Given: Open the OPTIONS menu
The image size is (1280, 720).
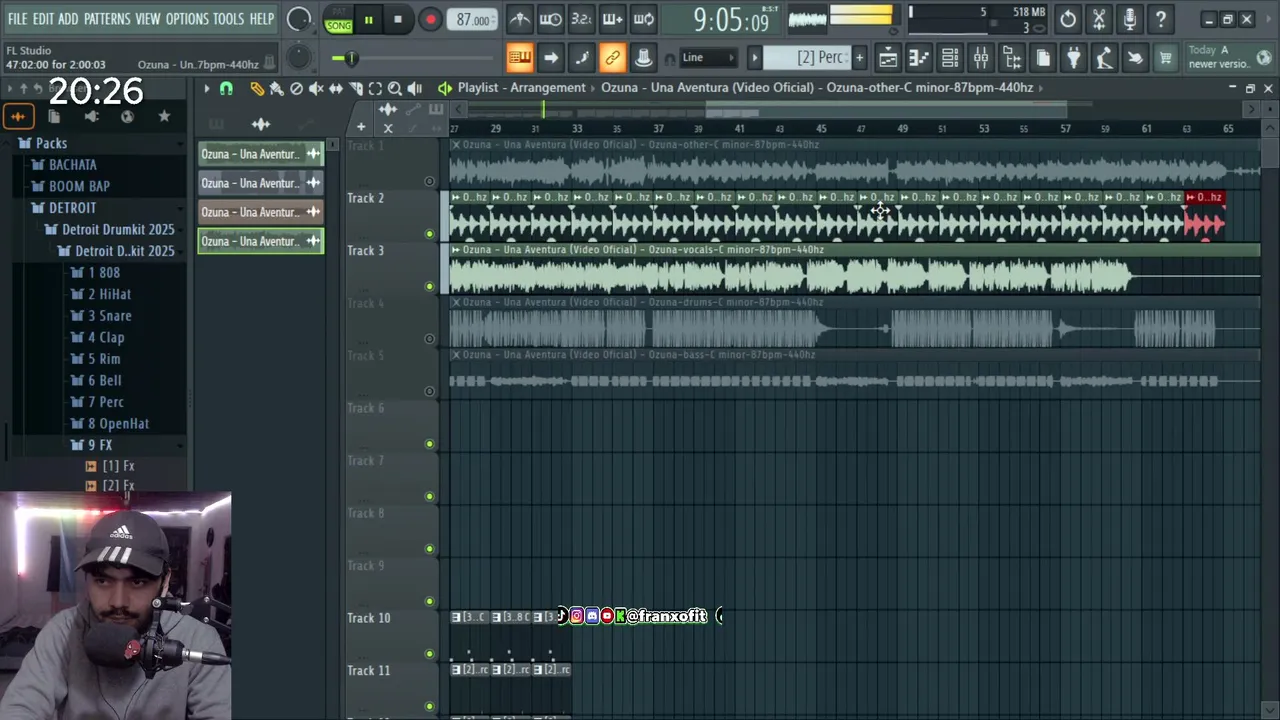Looking at the screenshot, I should [x=187, y=19].
